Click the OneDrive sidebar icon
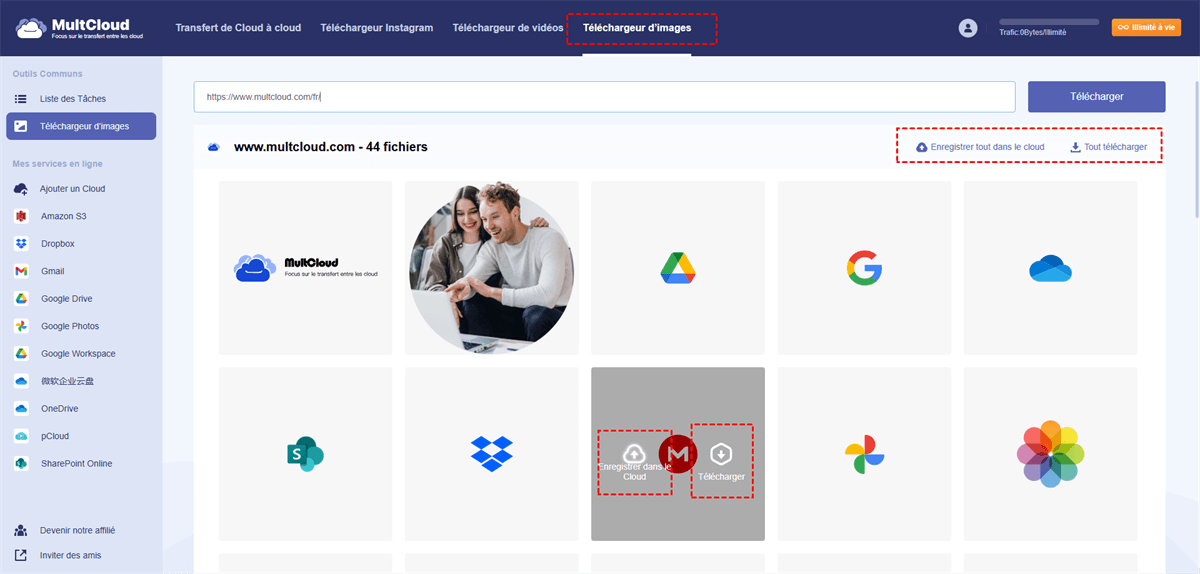1200x574 pixels. [x=20, y=409]
